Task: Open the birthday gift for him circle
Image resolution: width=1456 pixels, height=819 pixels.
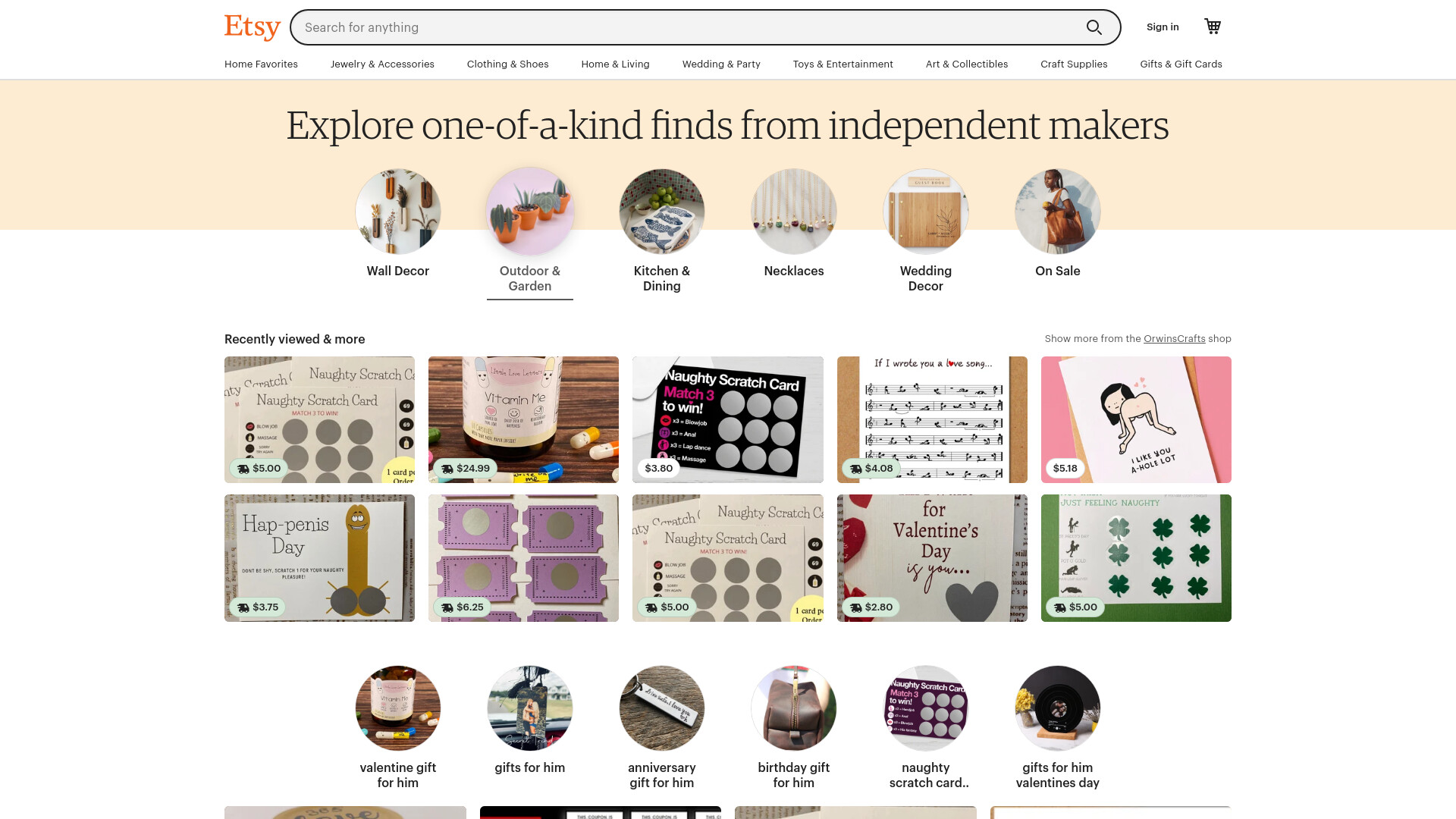Action: (x=794, y=708)
